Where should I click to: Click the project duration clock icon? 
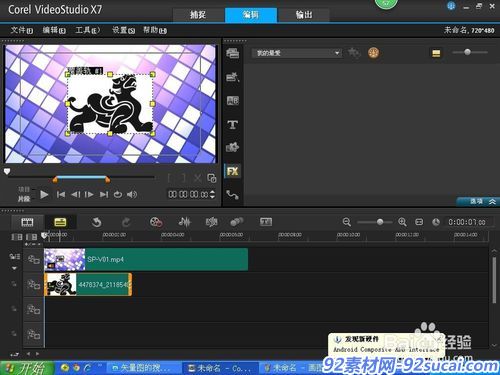pyautogui.click(x=436, y=222)
